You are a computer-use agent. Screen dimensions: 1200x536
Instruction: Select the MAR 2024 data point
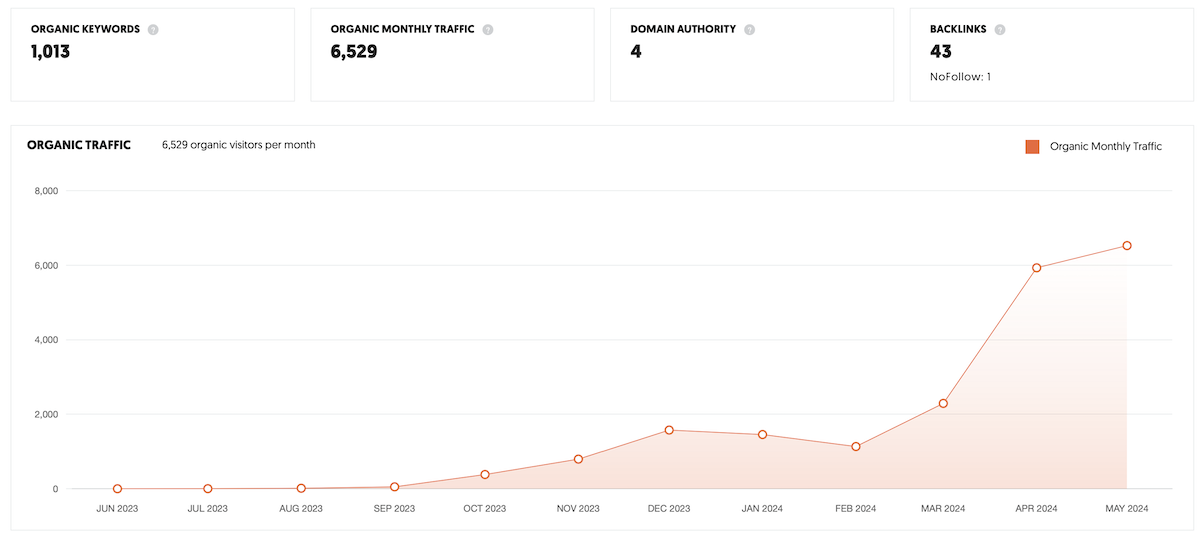(943, 404)
